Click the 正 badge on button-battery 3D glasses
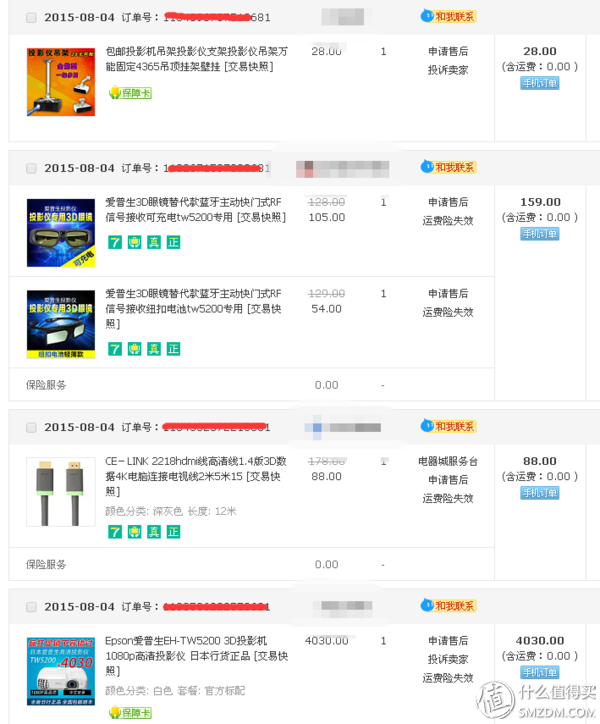 click(173, 349)
